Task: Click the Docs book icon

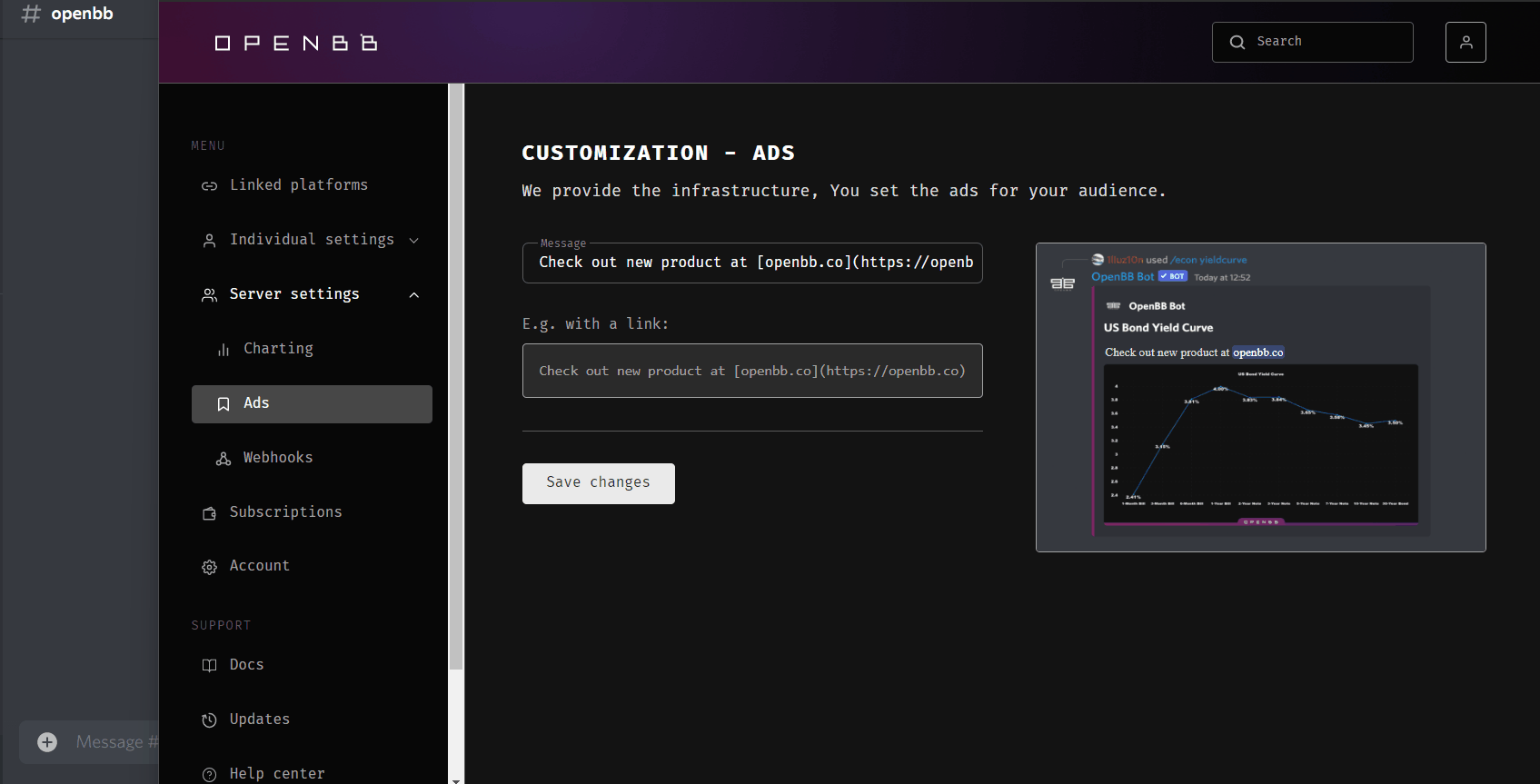Action: point(209,666)
